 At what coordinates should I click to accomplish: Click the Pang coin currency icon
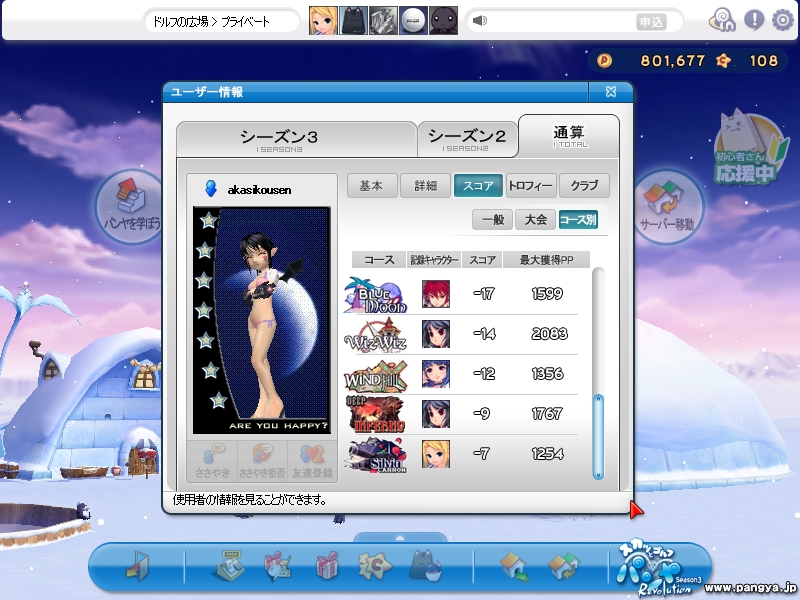tap(604, 61)
